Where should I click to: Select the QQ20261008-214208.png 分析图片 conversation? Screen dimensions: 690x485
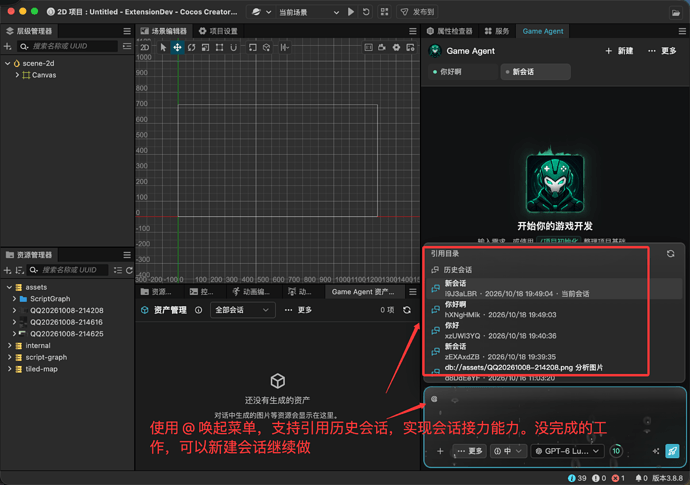pos(554,372)
